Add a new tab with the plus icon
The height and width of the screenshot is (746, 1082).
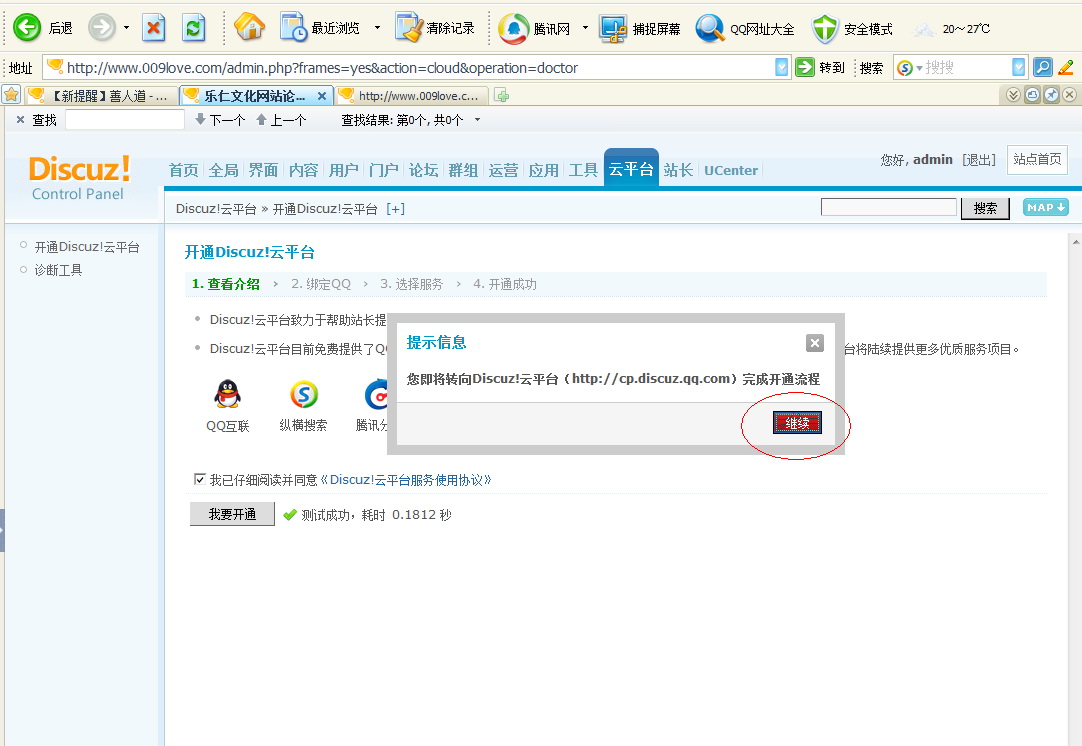tap(502, 95)
